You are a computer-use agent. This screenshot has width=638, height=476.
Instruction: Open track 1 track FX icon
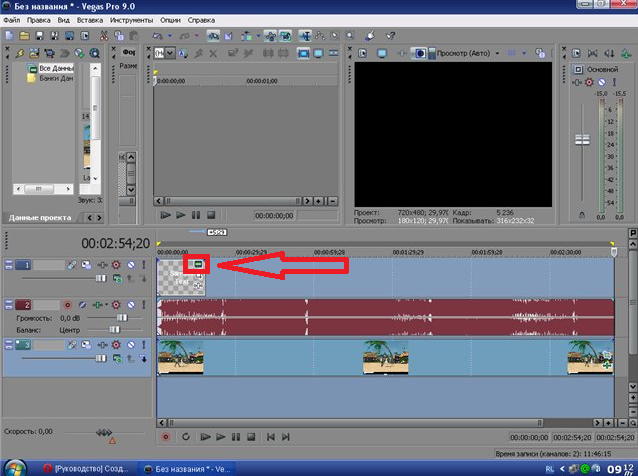102,265
